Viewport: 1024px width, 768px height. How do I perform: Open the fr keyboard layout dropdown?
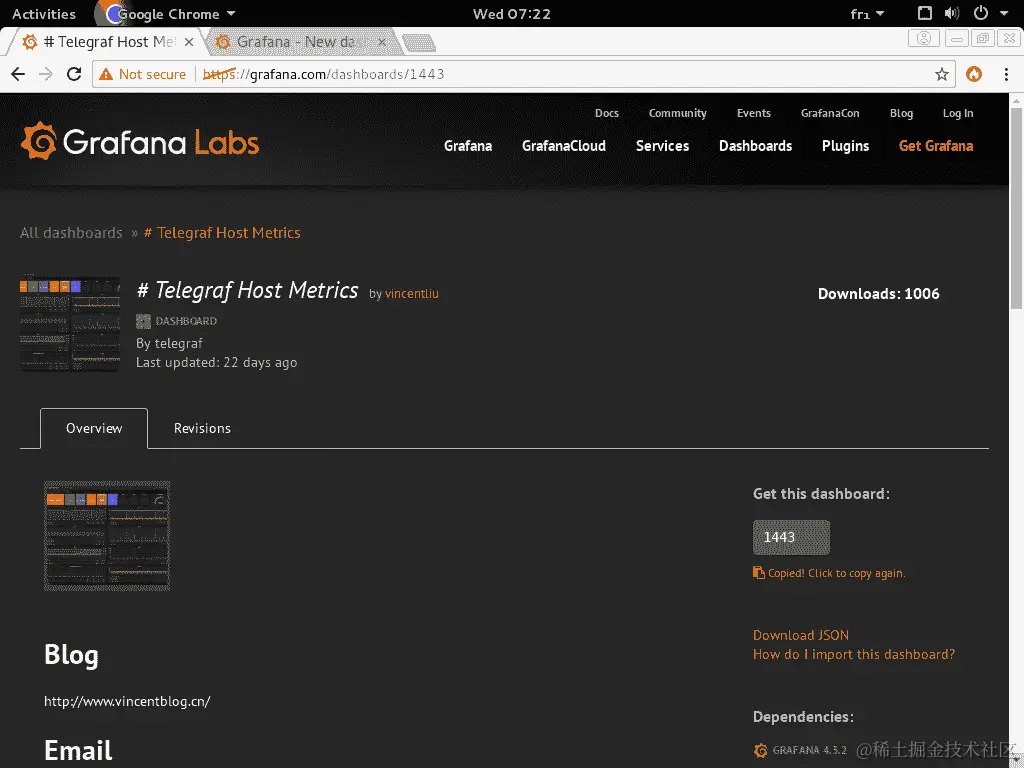pos(867,14)
